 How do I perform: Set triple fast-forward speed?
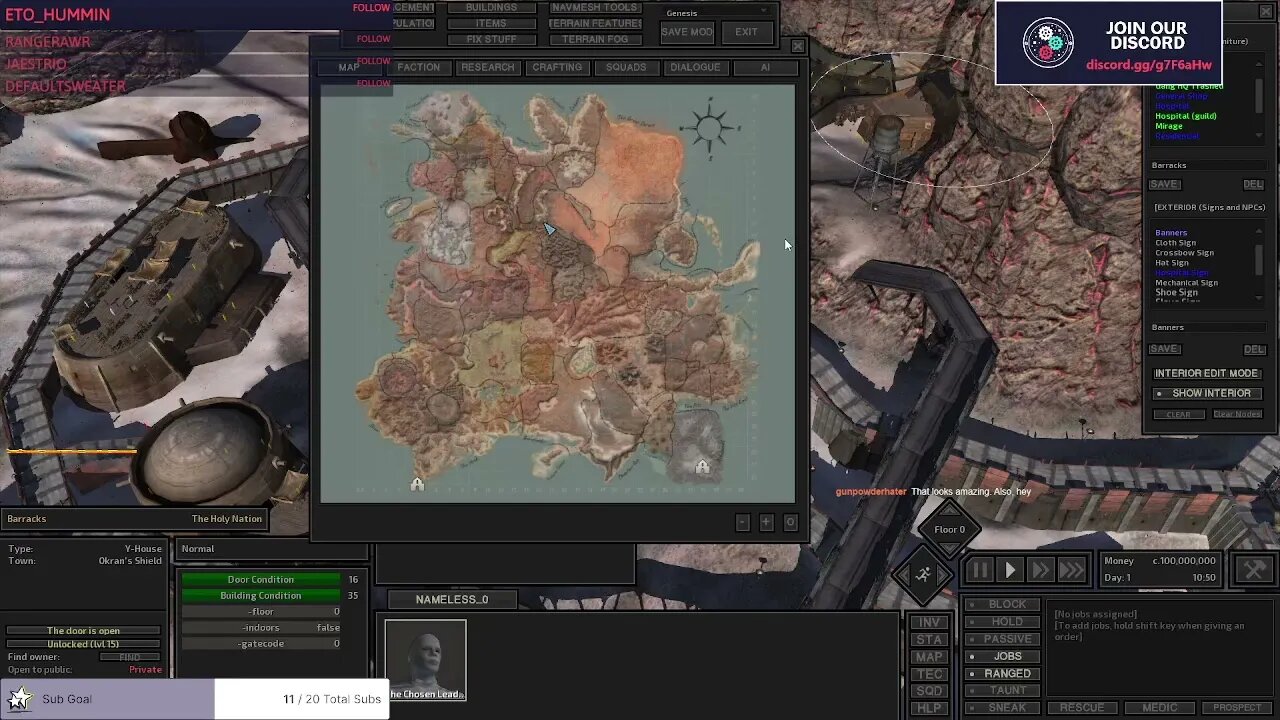tap(1072, 570)
